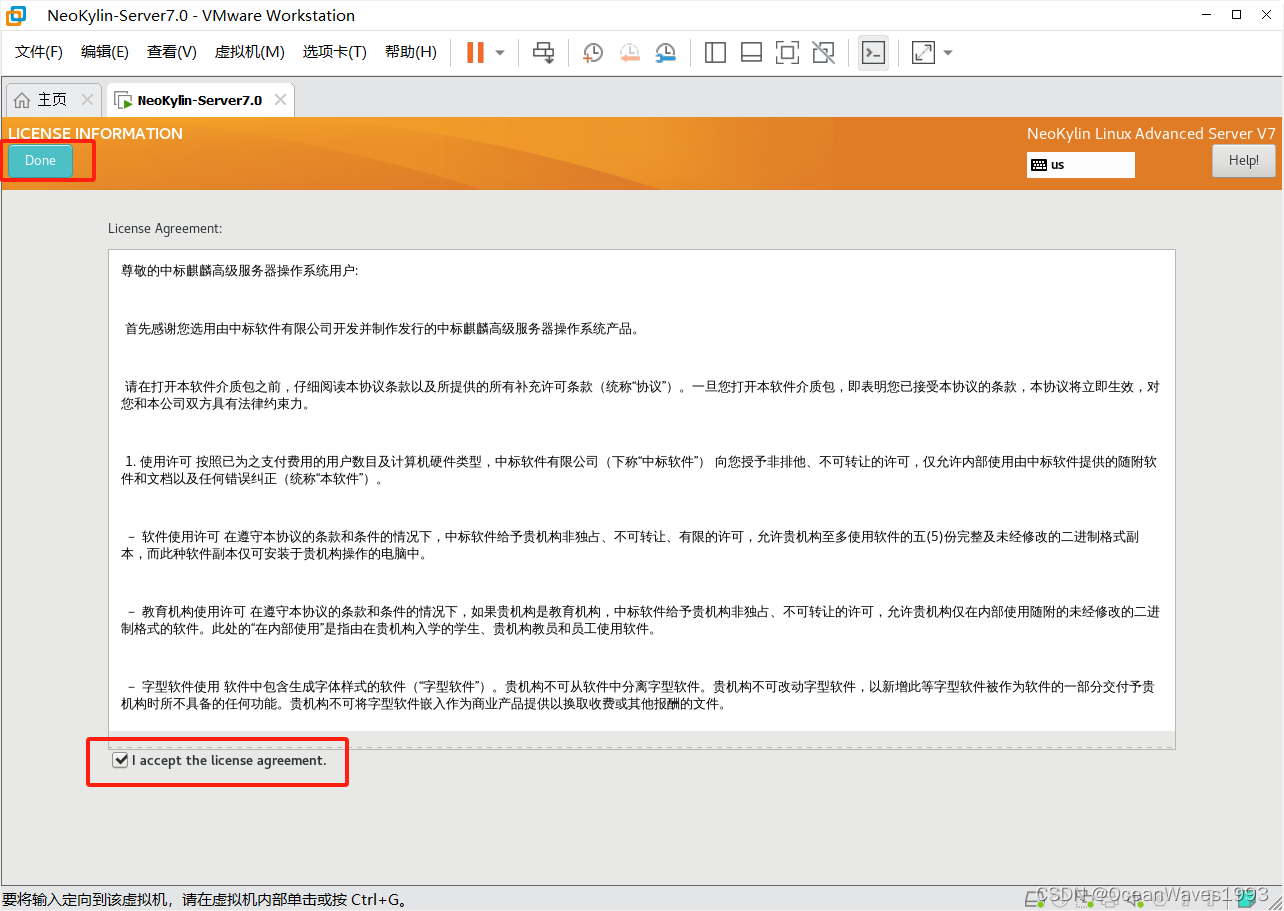The image size is (1284, 911).
Task: Click the License Agreement: label
Action: (165, 229)
